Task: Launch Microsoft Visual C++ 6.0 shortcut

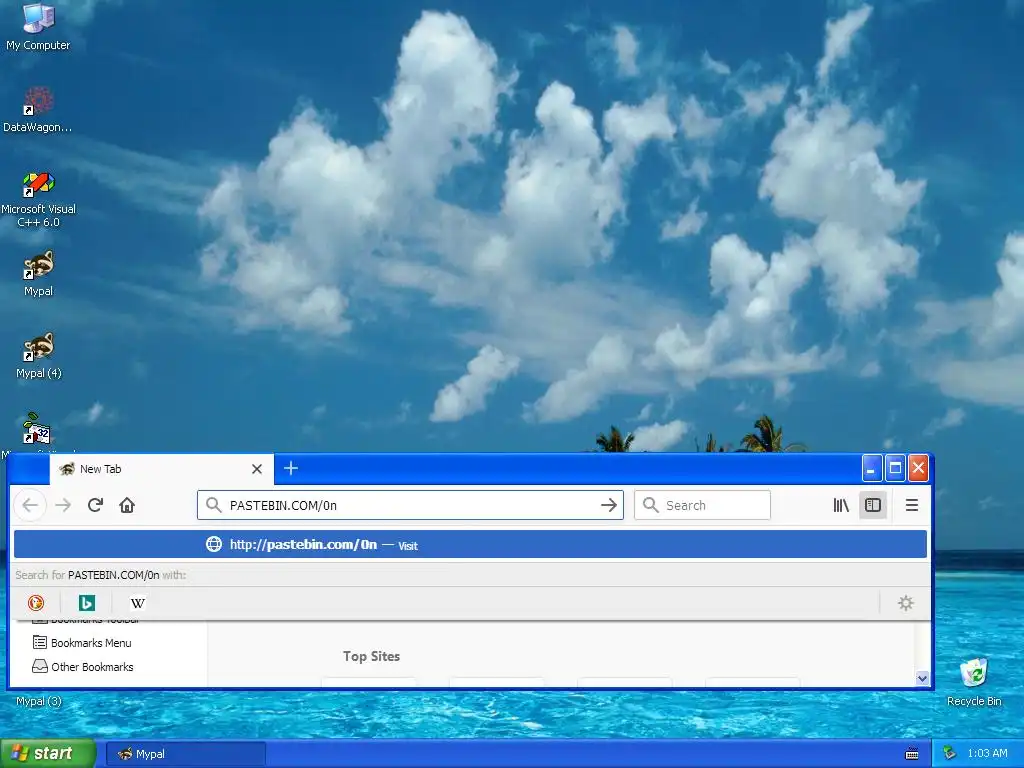Action: [38, 199]
